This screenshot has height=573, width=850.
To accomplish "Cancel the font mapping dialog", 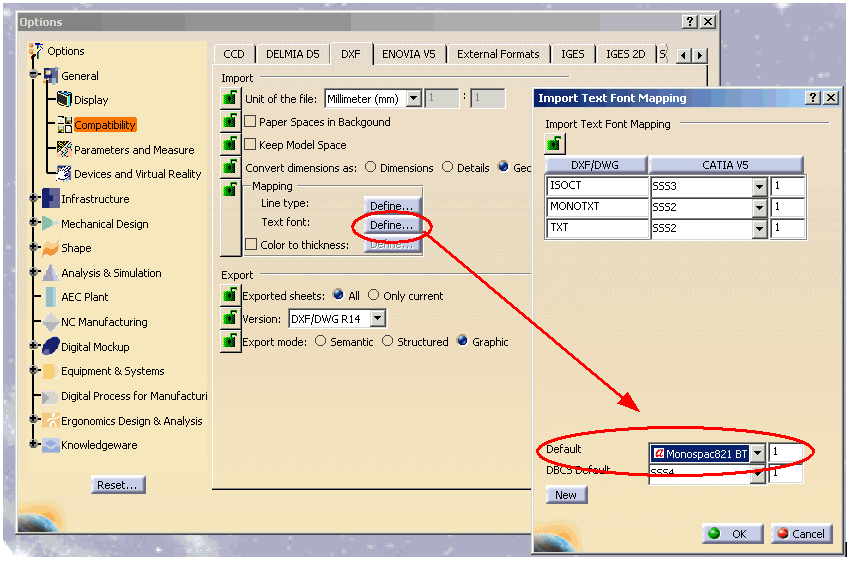I will tap(801, 533).
